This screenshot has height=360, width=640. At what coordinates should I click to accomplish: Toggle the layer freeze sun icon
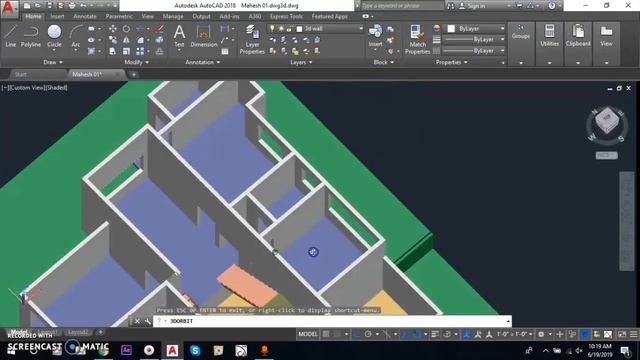(281, 29)
